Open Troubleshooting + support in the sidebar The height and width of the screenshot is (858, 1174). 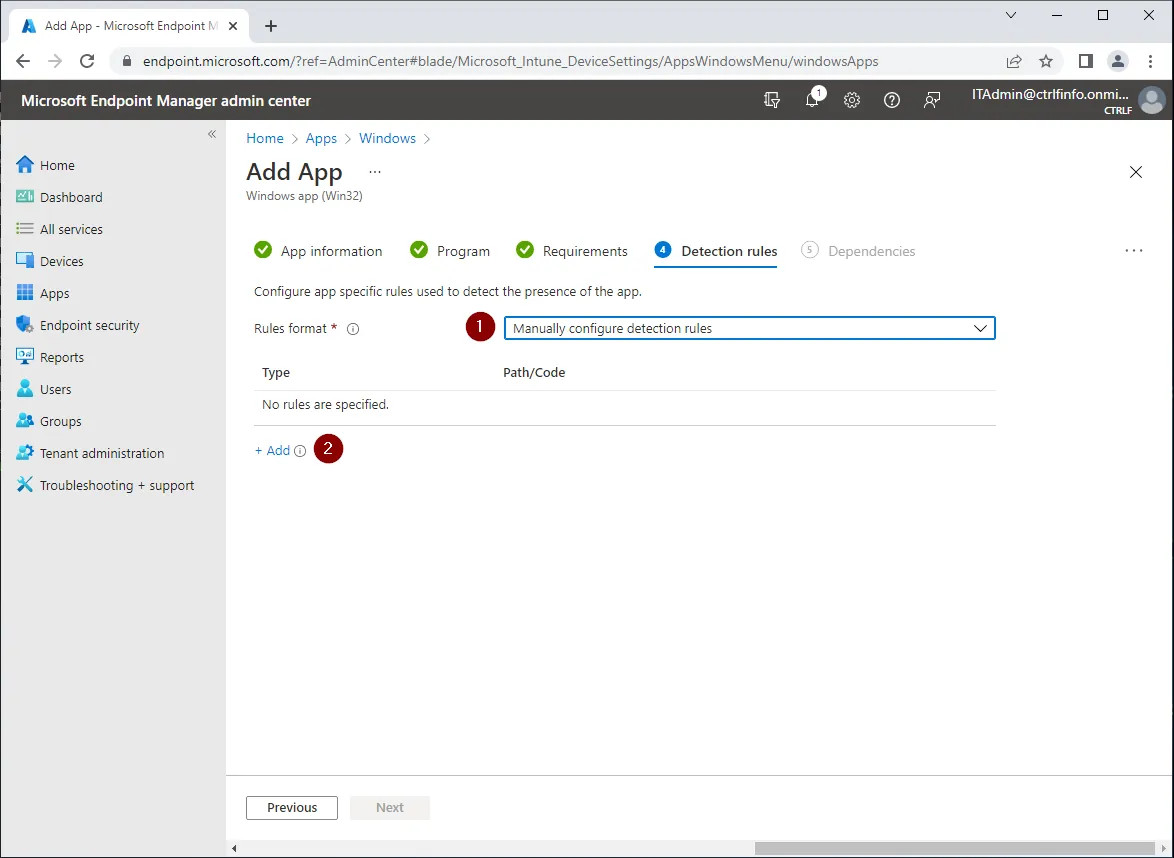click(105, 485)
